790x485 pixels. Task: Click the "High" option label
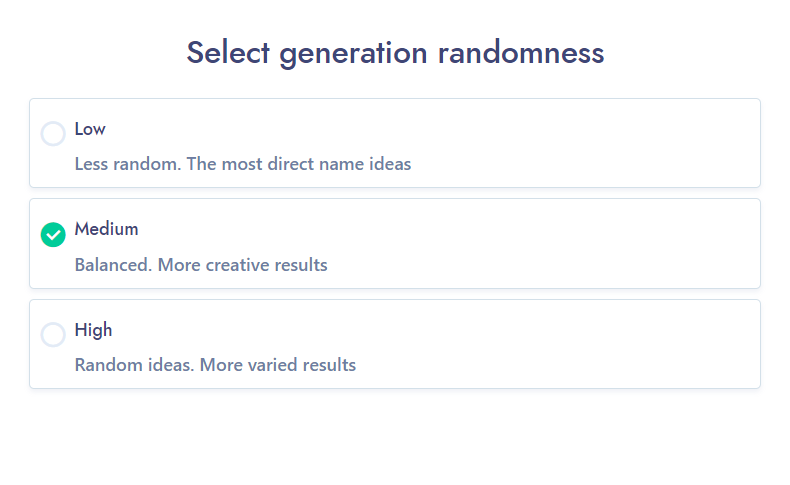[93, 330]
